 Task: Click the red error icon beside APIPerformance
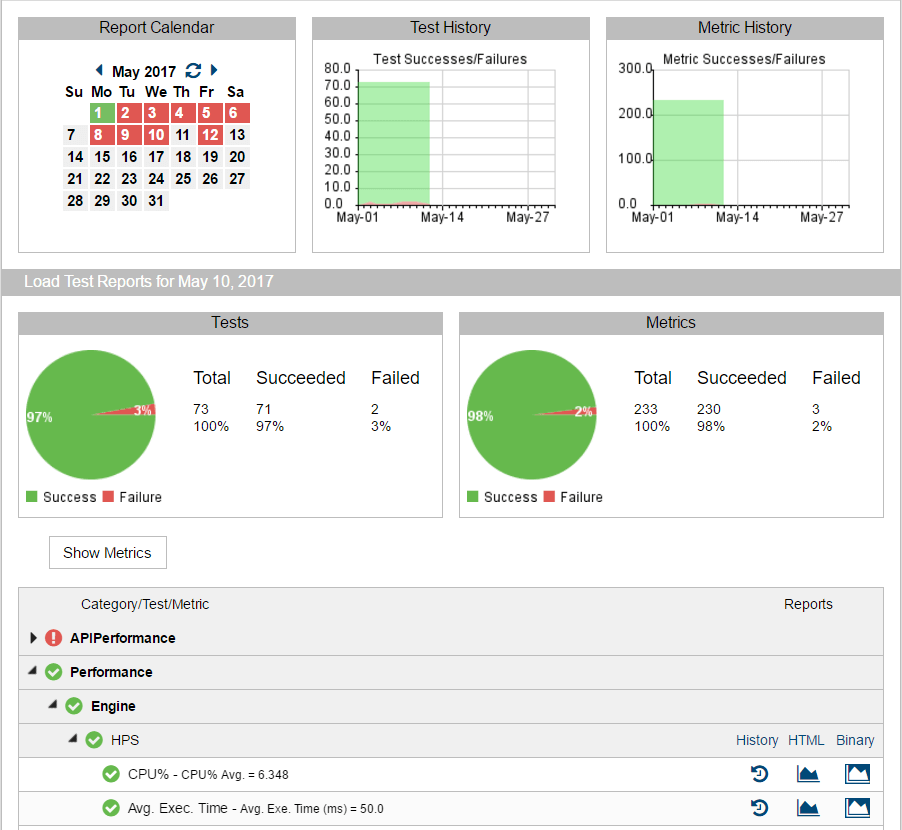pyautogui.click(x=53, y=637)
